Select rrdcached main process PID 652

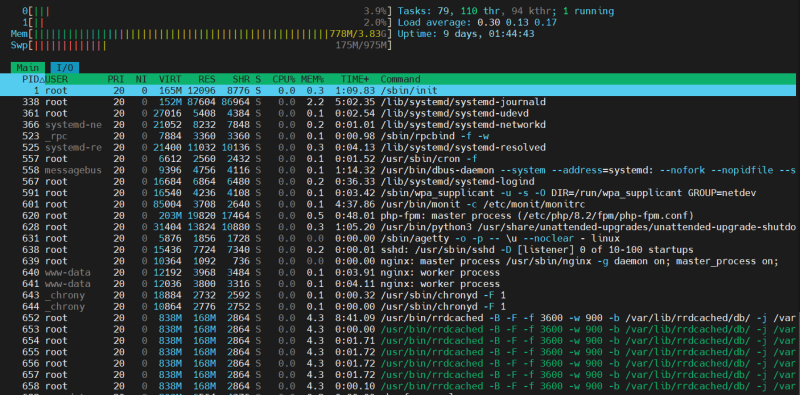[x=398, y=318]
